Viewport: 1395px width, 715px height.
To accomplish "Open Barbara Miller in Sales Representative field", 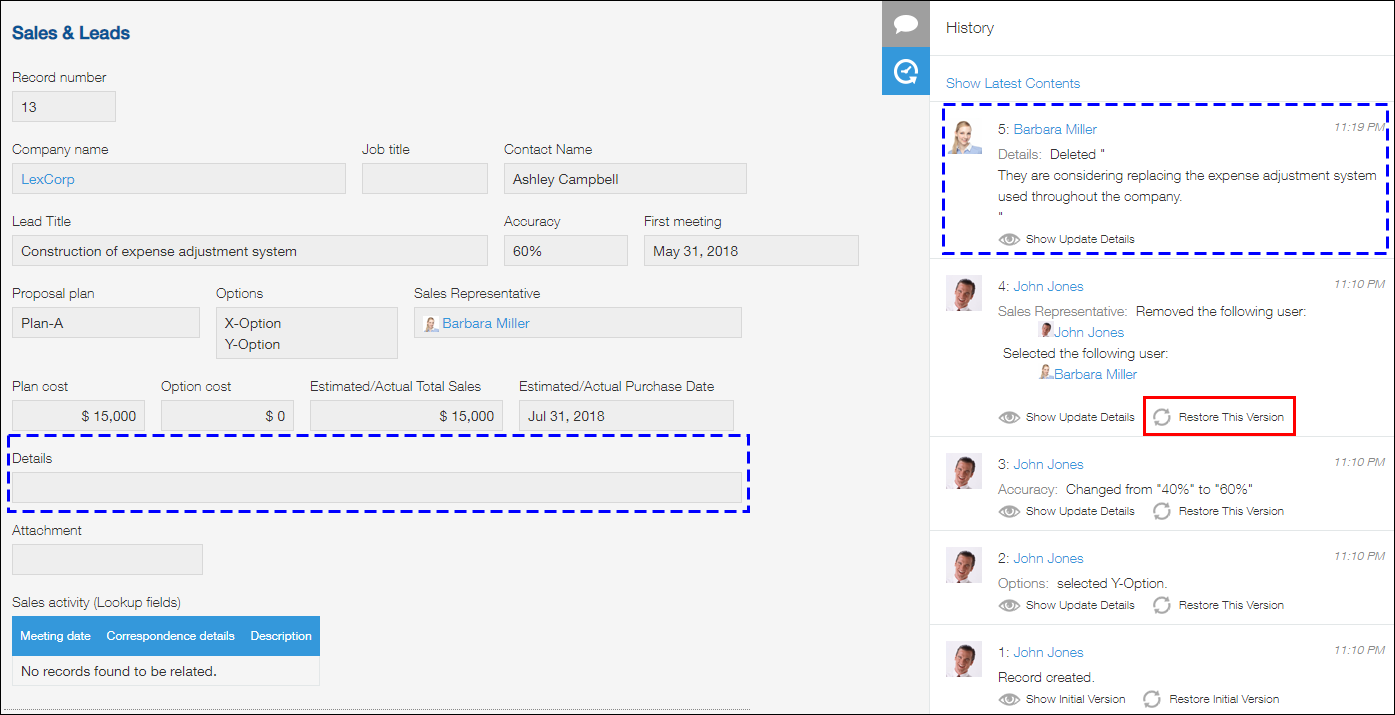I will point(485,323).
